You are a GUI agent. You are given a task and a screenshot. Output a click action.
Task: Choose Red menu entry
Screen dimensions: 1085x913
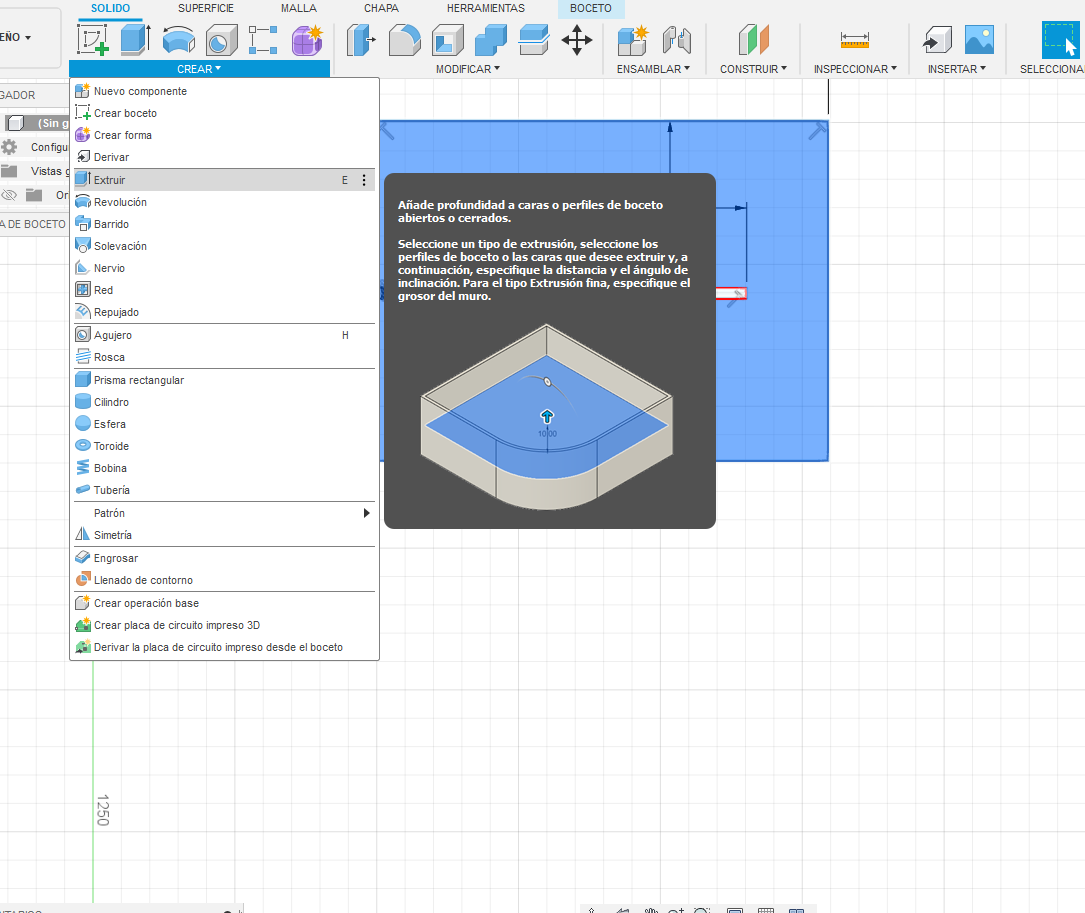pos(224,291)
